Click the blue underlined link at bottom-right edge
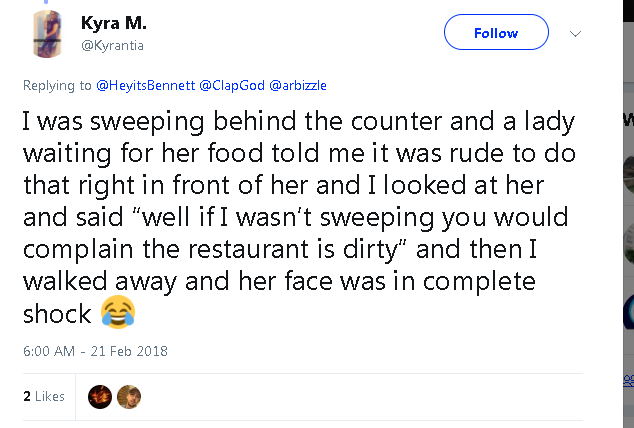634x428 pixels. (x=628, y=378)
